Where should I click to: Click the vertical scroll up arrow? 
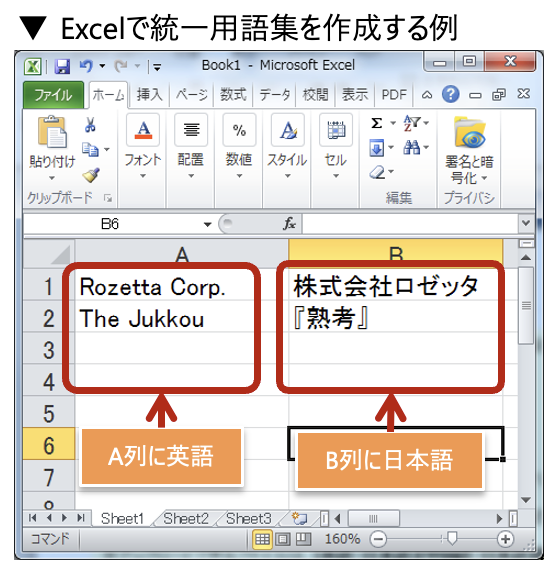click(526, 257)
